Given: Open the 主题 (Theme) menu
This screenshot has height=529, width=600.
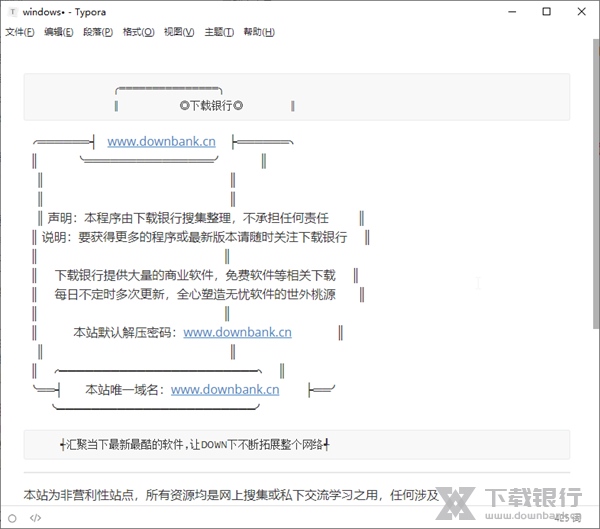Looking at the screenshot, I should point(219,32).
